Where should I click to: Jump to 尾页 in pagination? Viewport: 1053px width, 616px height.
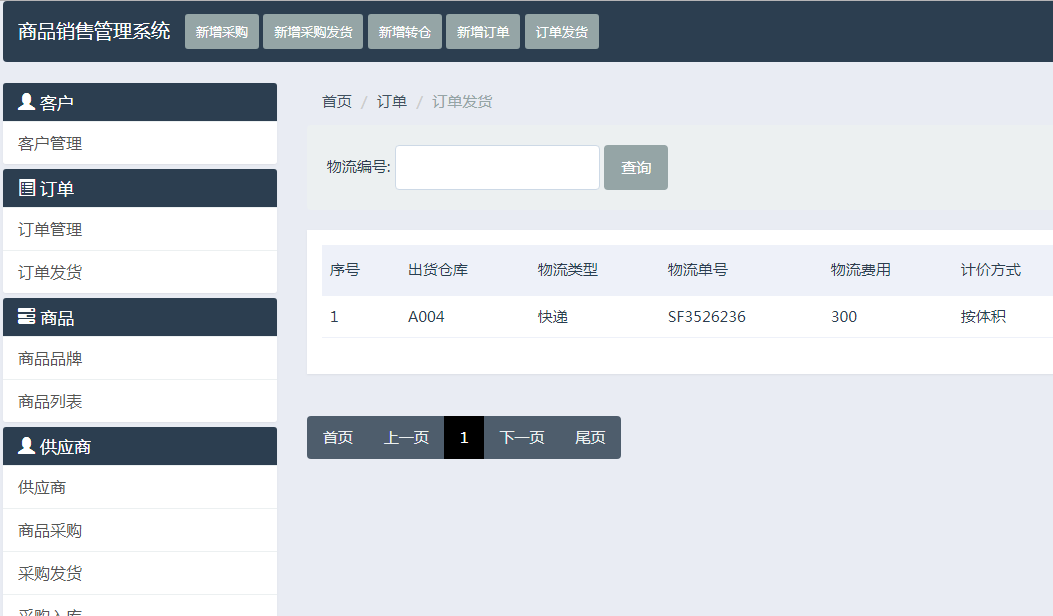pos(590,438)
